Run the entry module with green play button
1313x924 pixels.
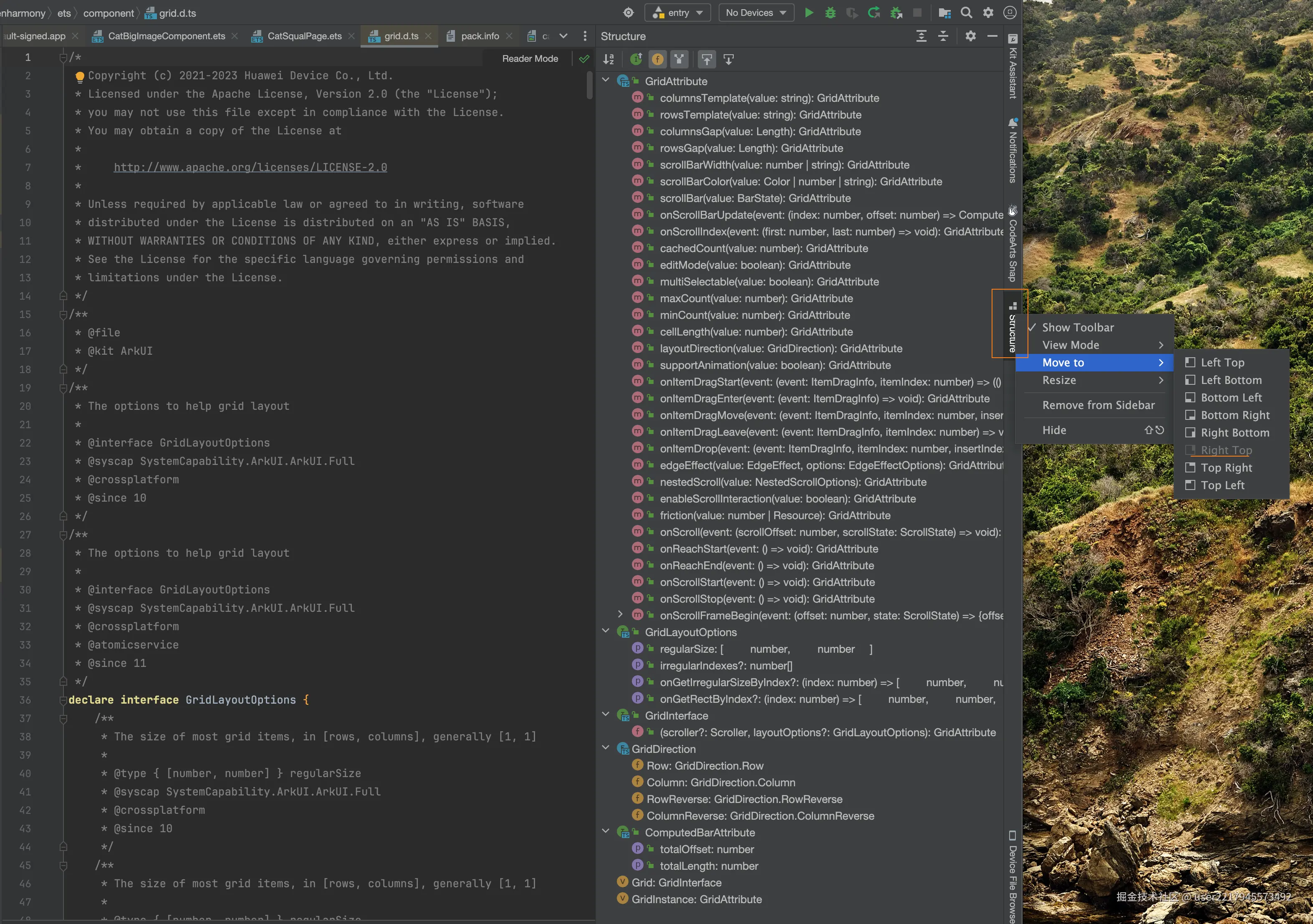[808, 13]
